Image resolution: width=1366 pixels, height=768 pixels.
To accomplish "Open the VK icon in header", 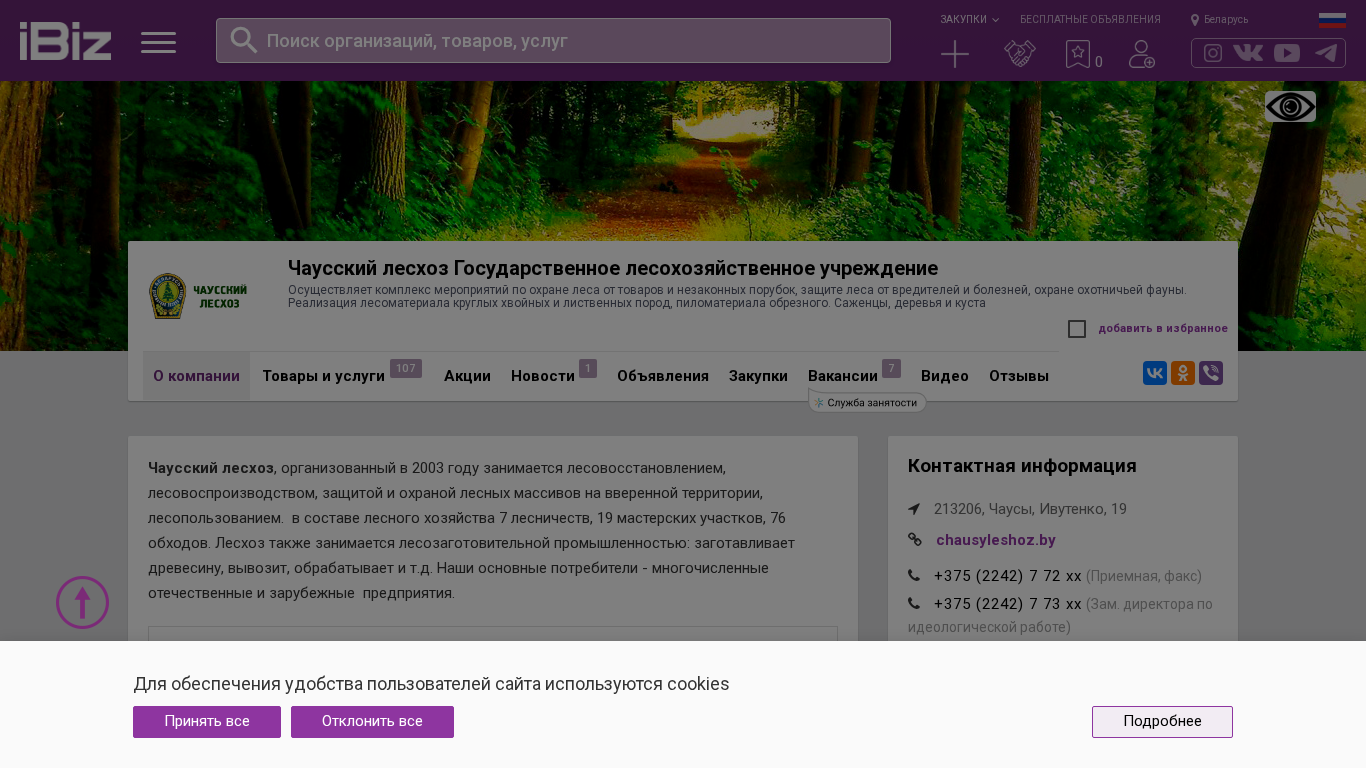I will coord(1248,53).
